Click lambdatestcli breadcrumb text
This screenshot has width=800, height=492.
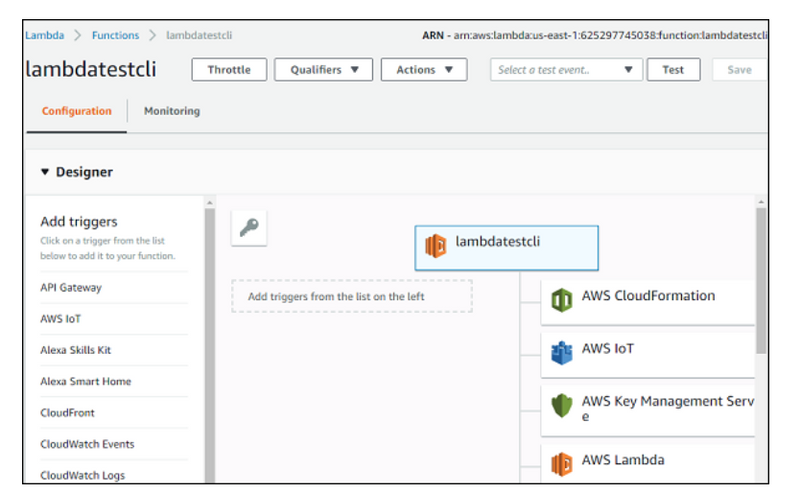[199, 35]
